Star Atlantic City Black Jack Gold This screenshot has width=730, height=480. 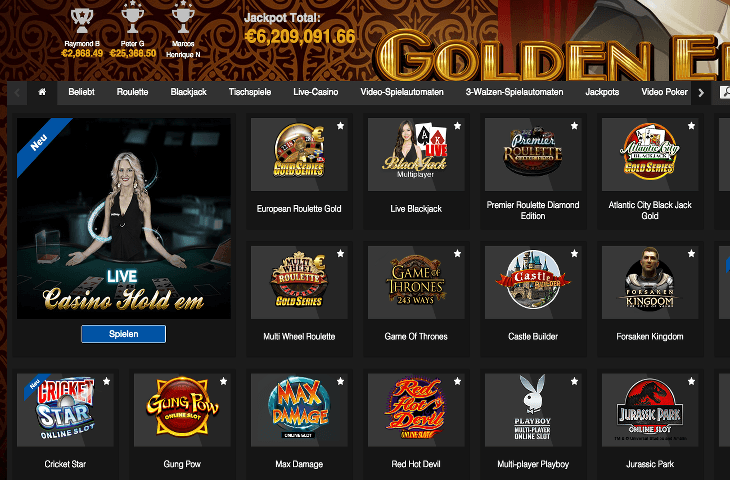pos(691,126)
